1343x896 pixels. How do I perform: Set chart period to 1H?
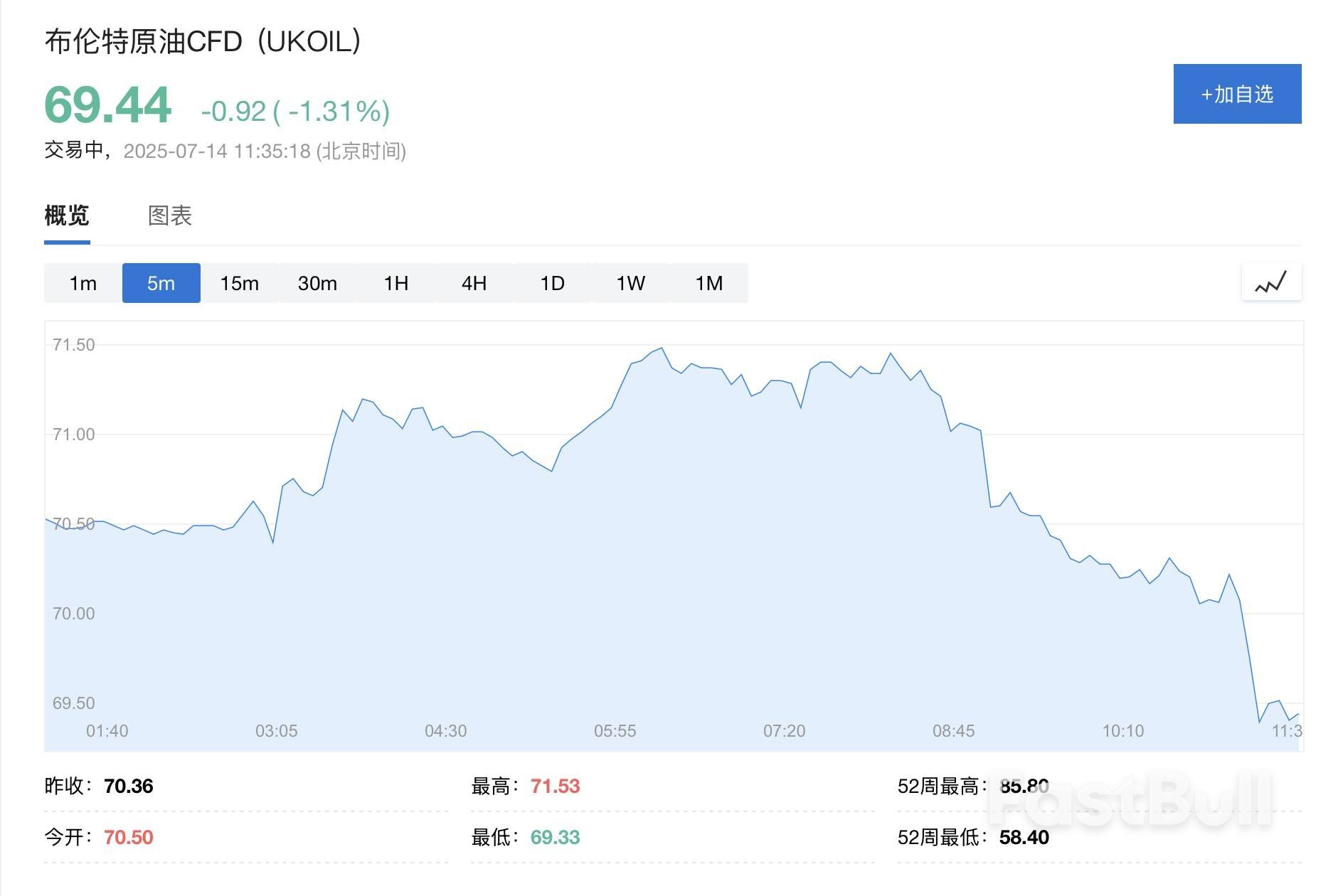396,283
